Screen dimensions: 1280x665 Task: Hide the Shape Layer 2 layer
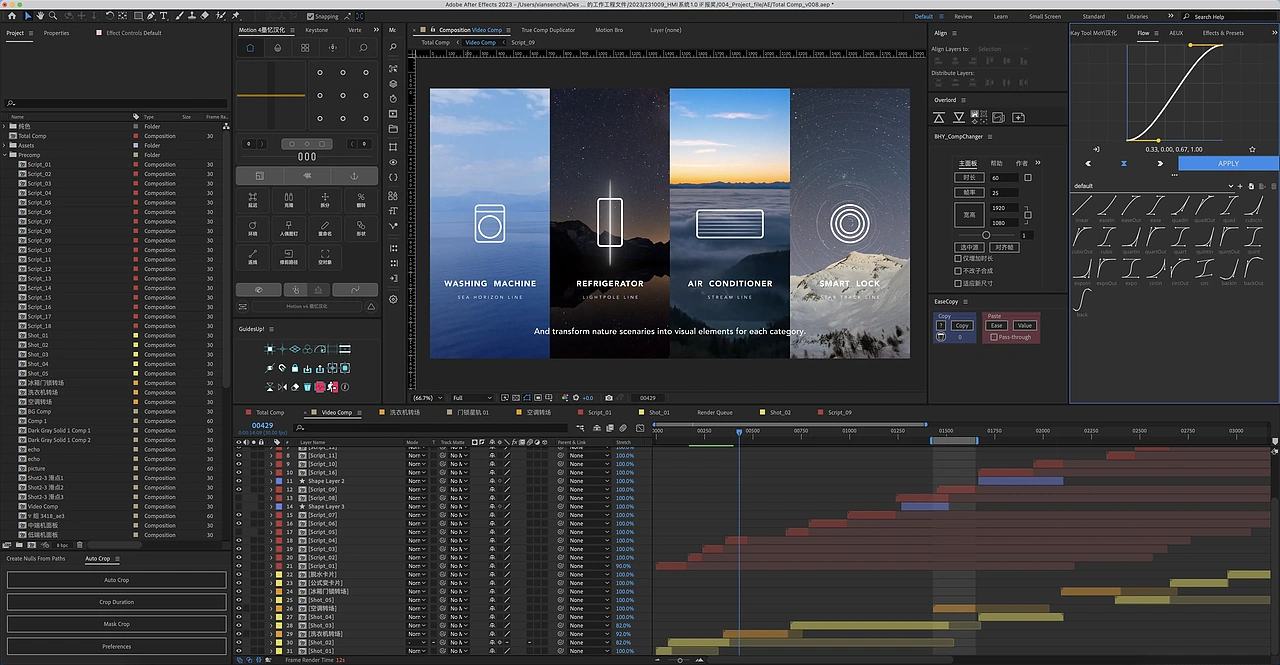pos(238,481)
